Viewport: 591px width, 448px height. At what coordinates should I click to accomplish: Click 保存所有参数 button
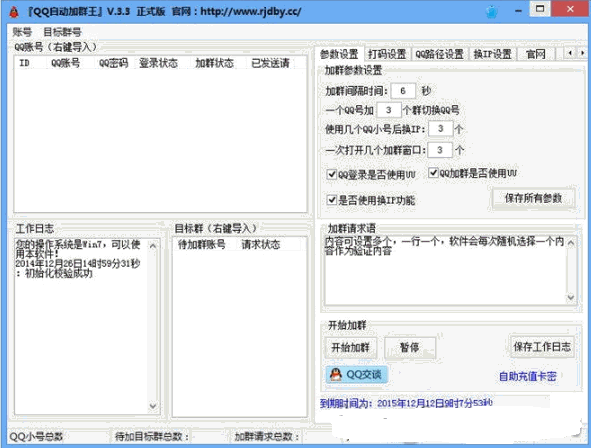533,198
